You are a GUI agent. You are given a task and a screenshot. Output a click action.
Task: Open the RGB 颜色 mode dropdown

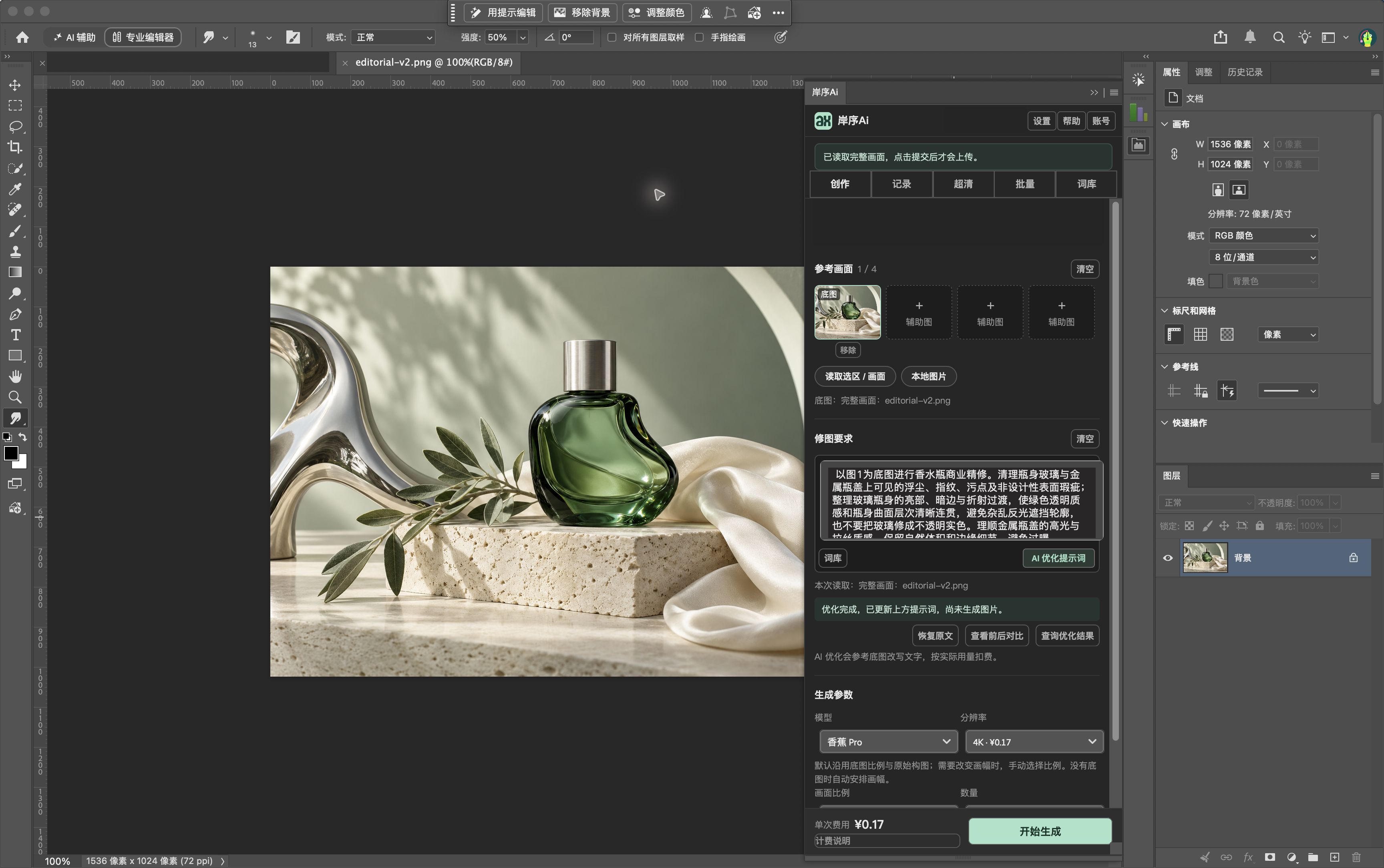(x=1263, y=236)
